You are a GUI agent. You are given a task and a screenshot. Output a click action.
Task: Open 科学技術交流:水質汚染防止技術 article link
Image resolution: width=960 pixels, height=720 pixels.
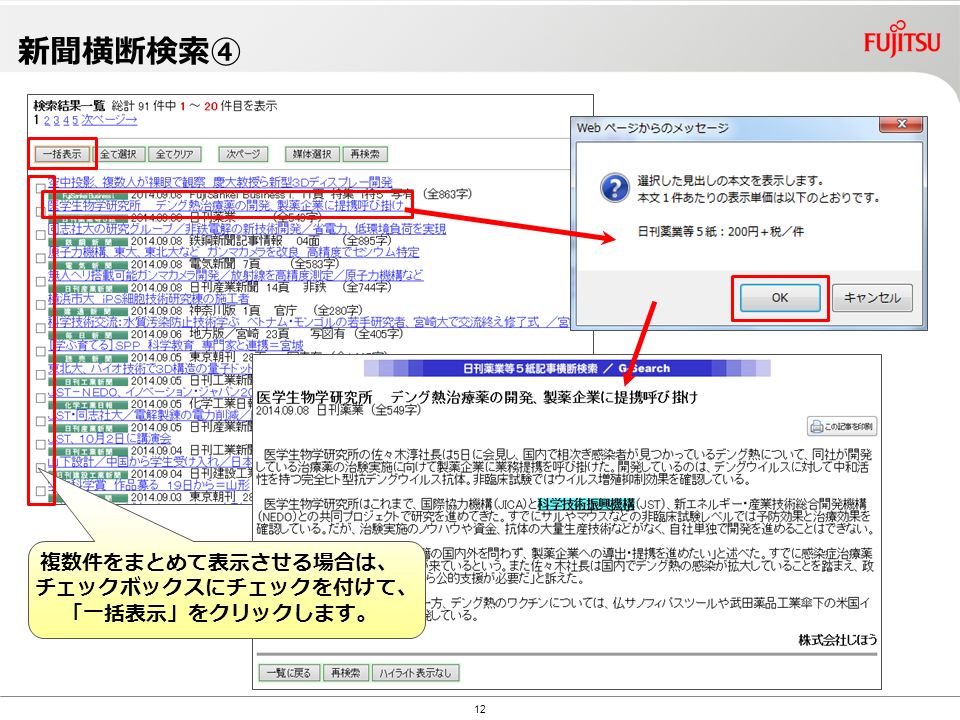pyautogui.click(x=309, y=322)
